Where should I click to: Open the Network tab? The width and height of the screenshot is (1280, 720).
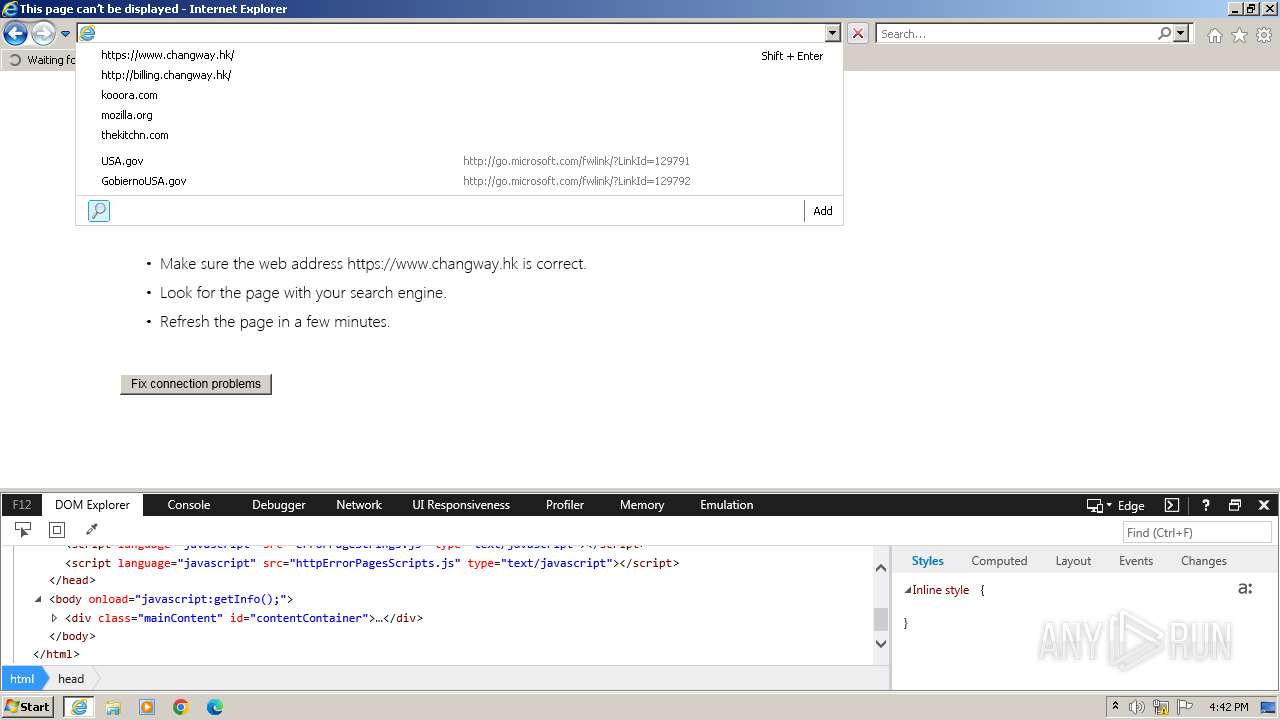tap(359, 505)
